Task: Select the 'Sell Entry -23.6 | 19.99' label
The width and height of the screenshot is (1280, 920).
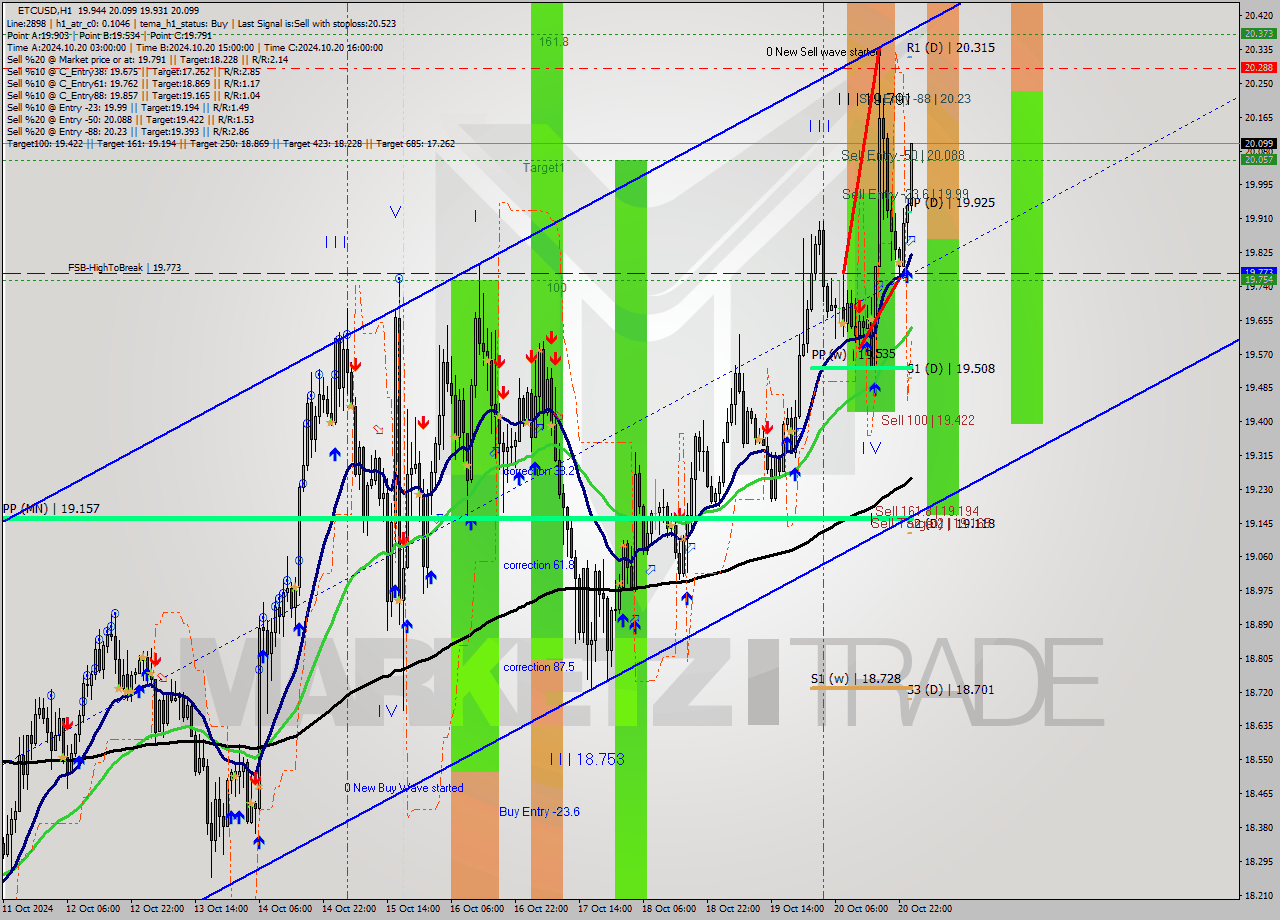Action: click(905, 194)
